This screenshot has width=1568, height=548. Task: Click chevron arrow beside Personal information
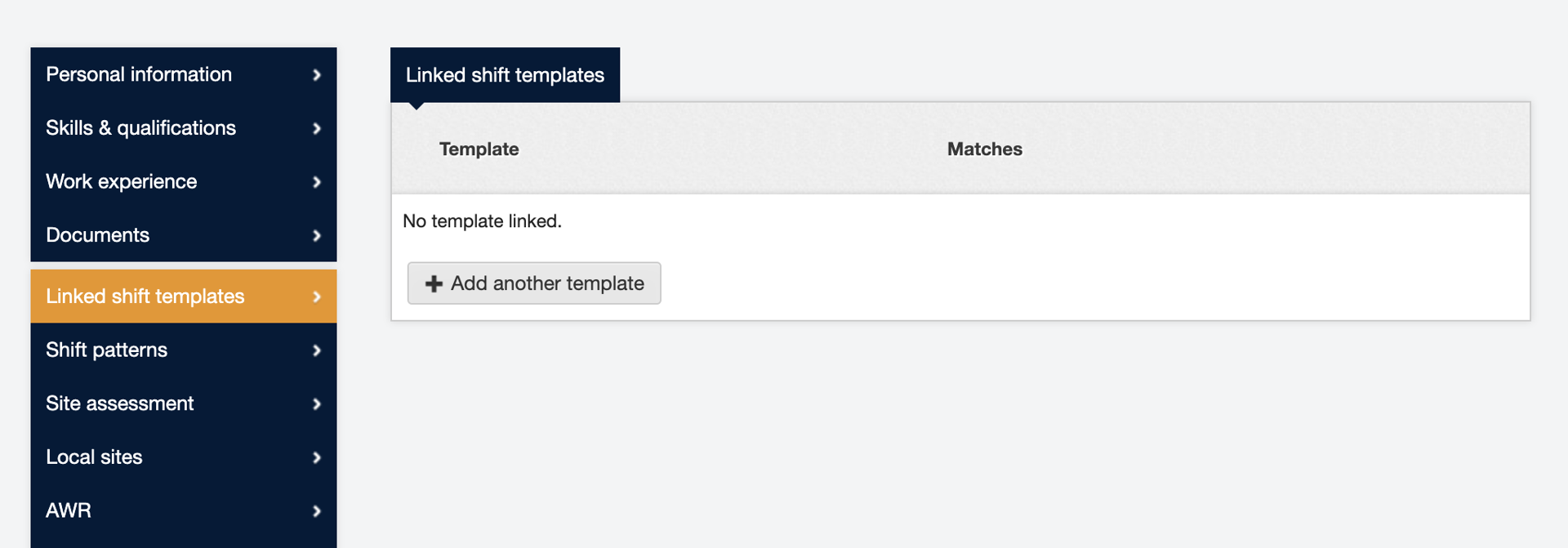317,75
